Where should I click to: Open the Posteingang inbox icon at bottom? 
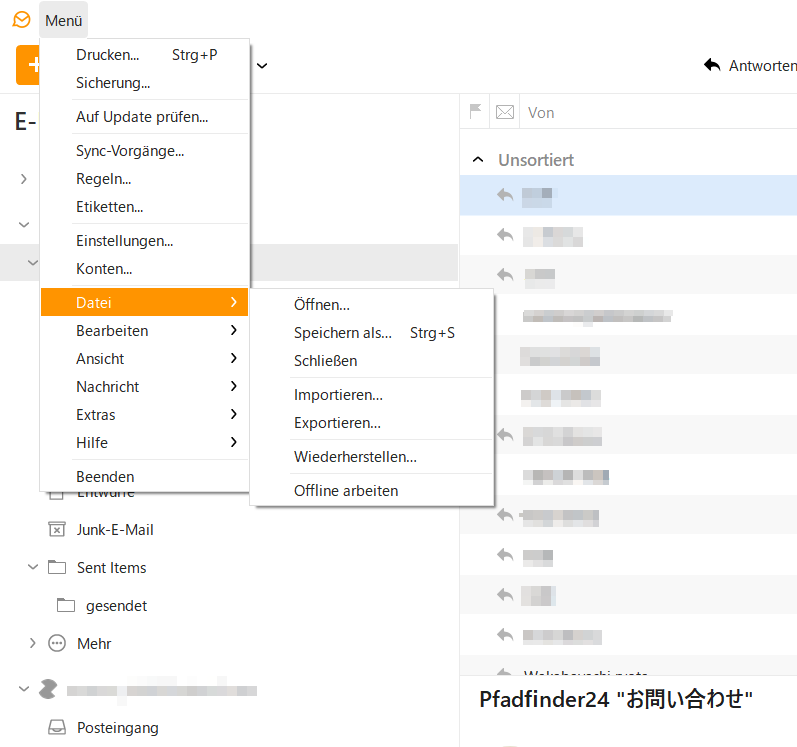[57, 728]
